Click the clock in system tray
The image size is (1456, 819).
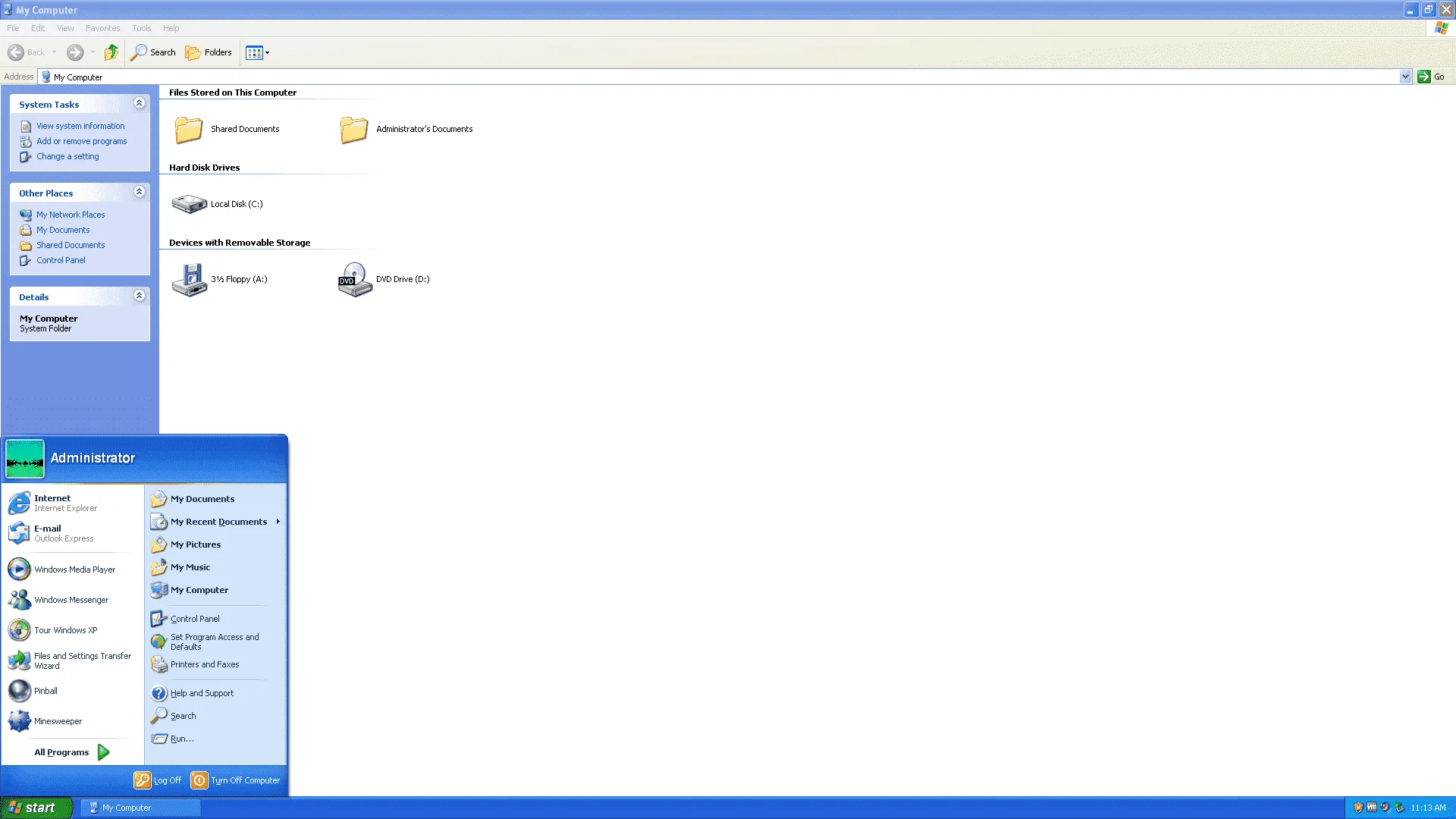[x=1428, y=808]
